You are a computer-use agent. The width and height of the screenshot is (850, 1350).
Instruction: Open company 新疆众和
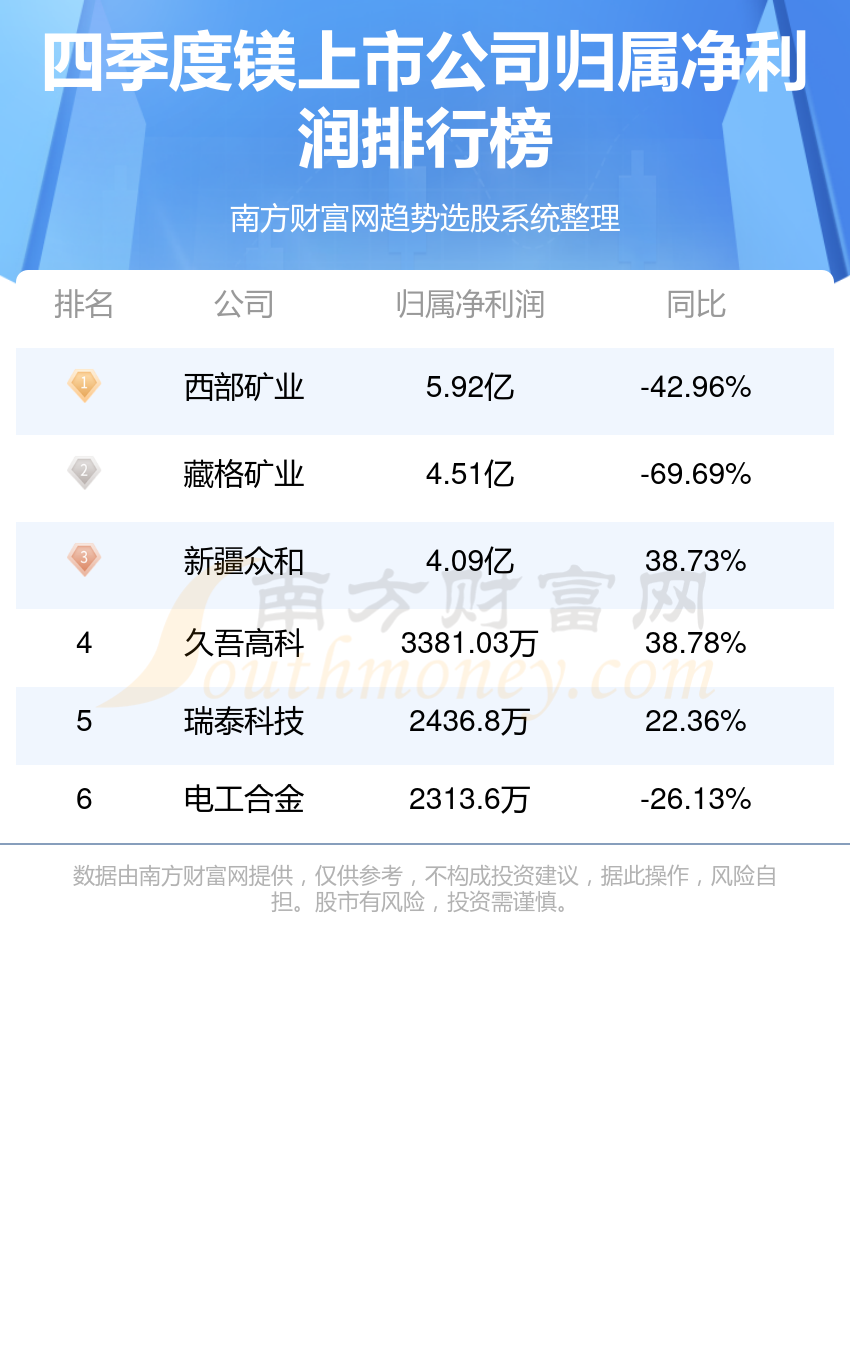pos(244,561)
